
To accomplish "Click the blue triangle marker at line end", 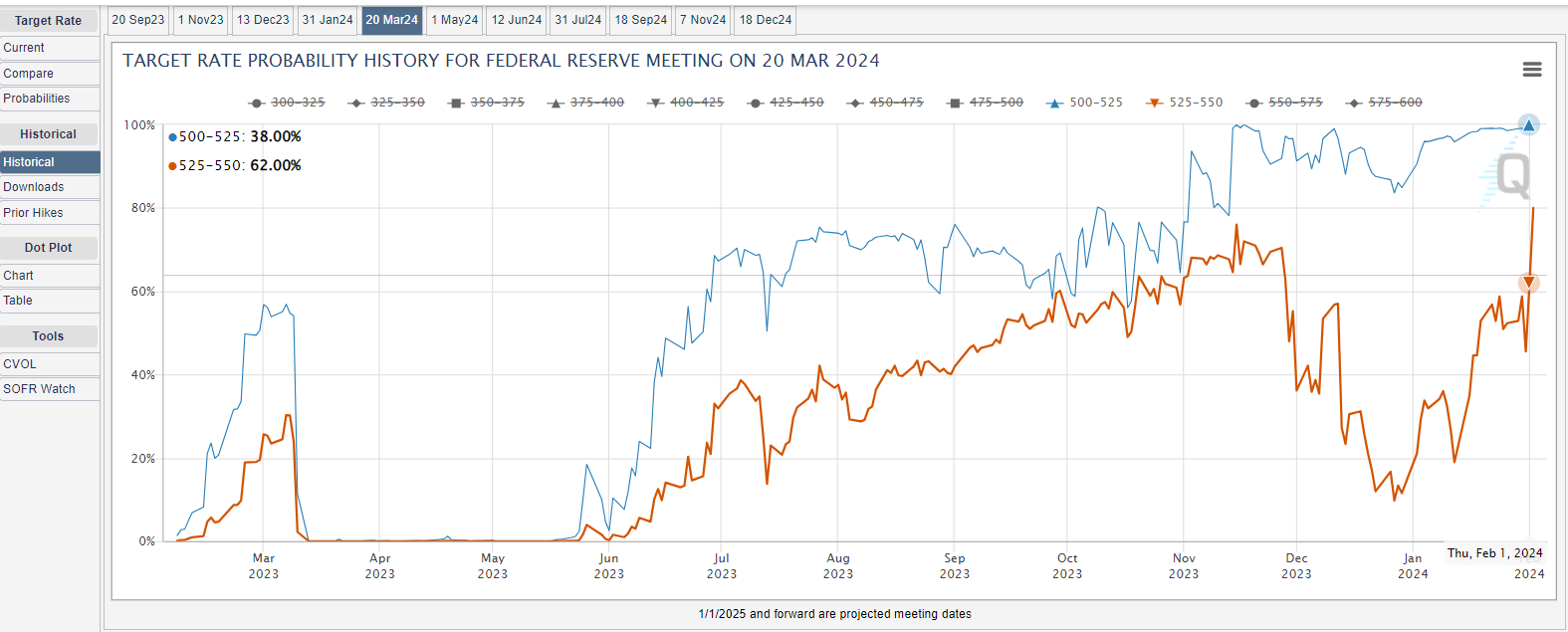I will pos(1528,125).
